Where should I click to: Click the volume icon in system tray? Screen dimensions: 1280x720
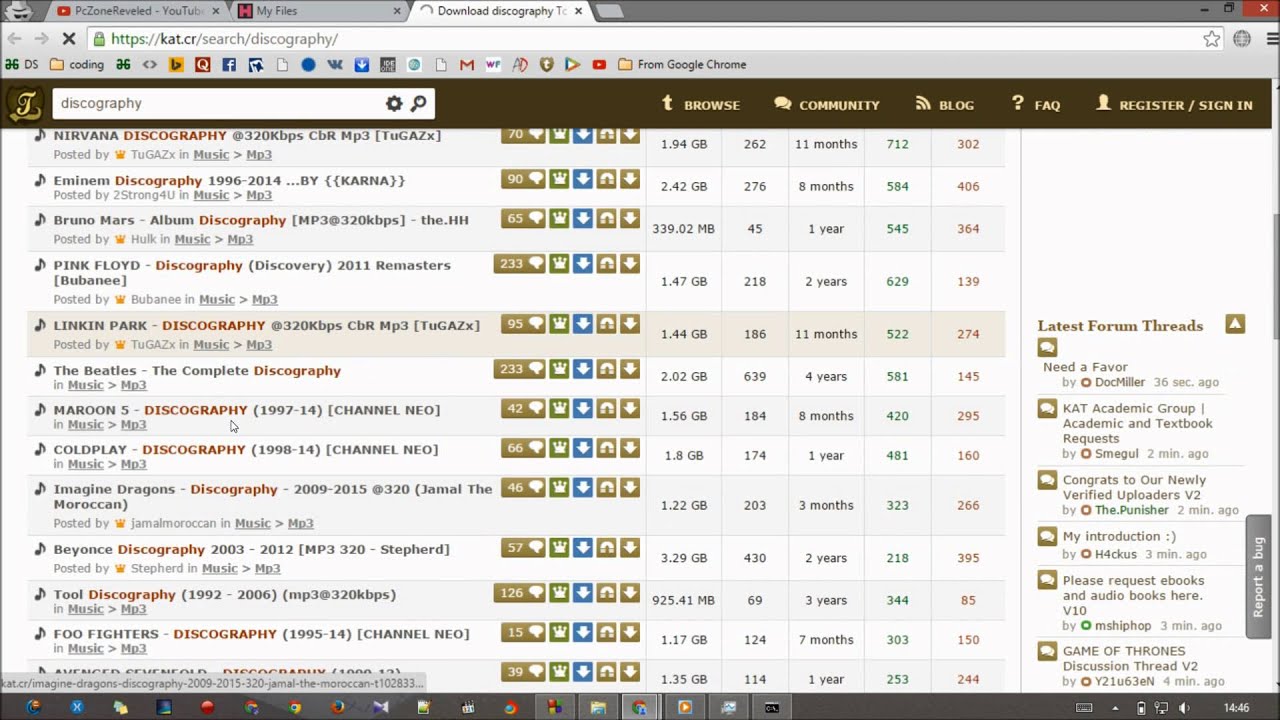(1183, 707)
